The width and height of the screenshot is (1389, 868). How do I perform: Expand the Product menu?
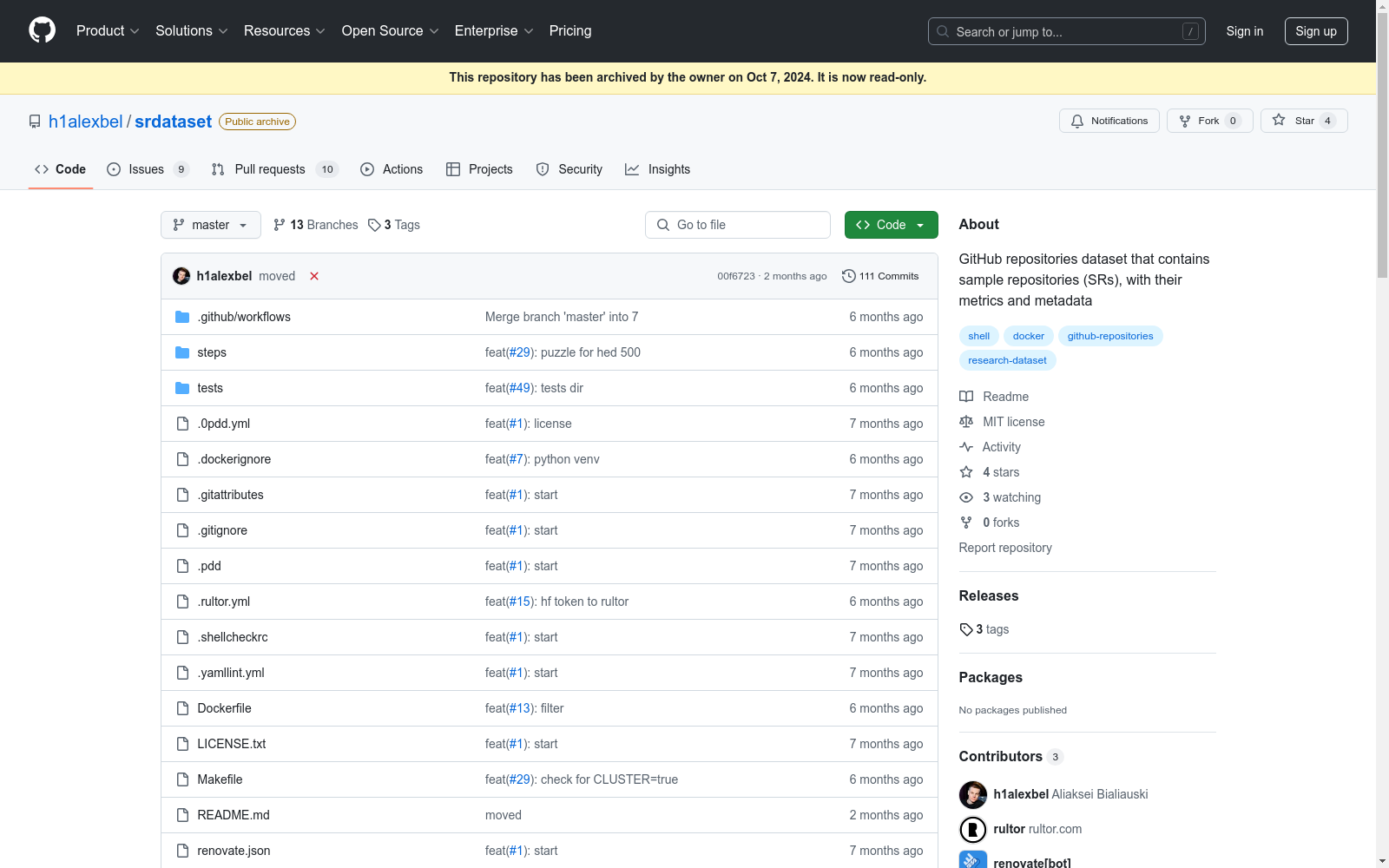(108, 31)
